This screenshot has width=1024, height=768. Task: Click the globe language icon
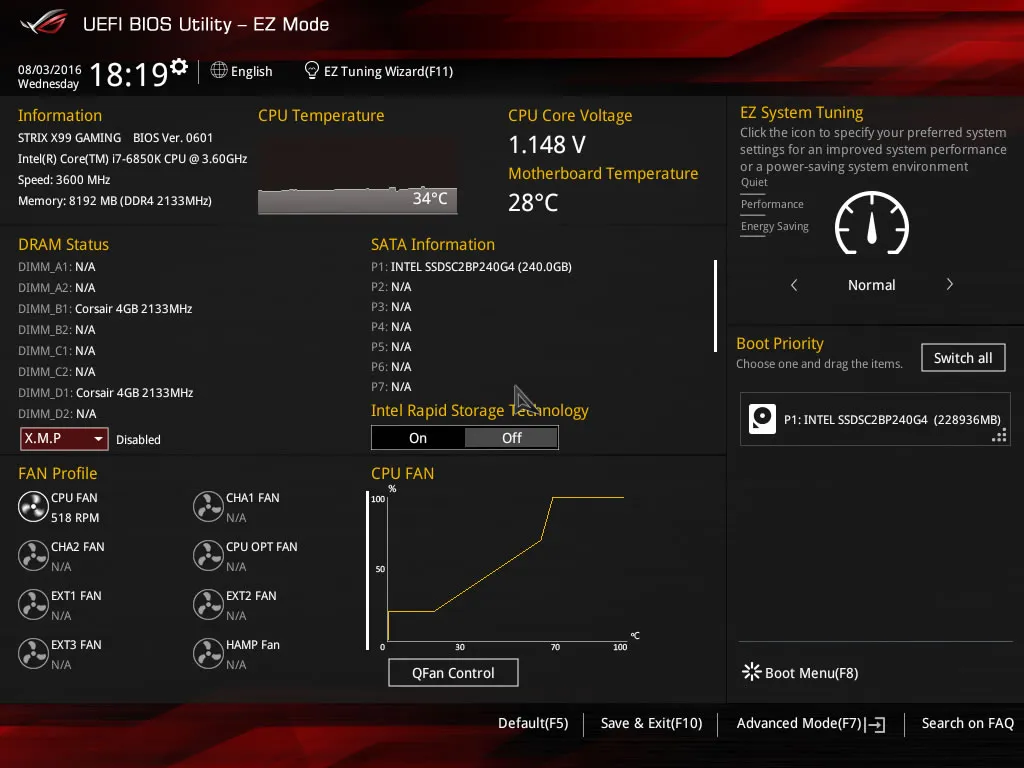(x=219, y=70)
